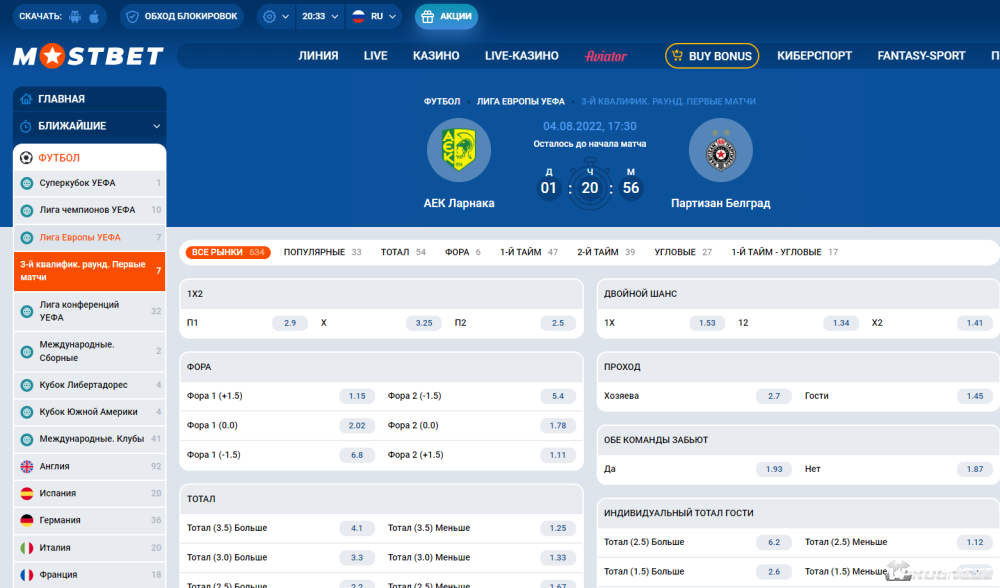Pick the П1 odds 2.9
The width and height of the screenshot is (1000, 588).
point(289,323)
